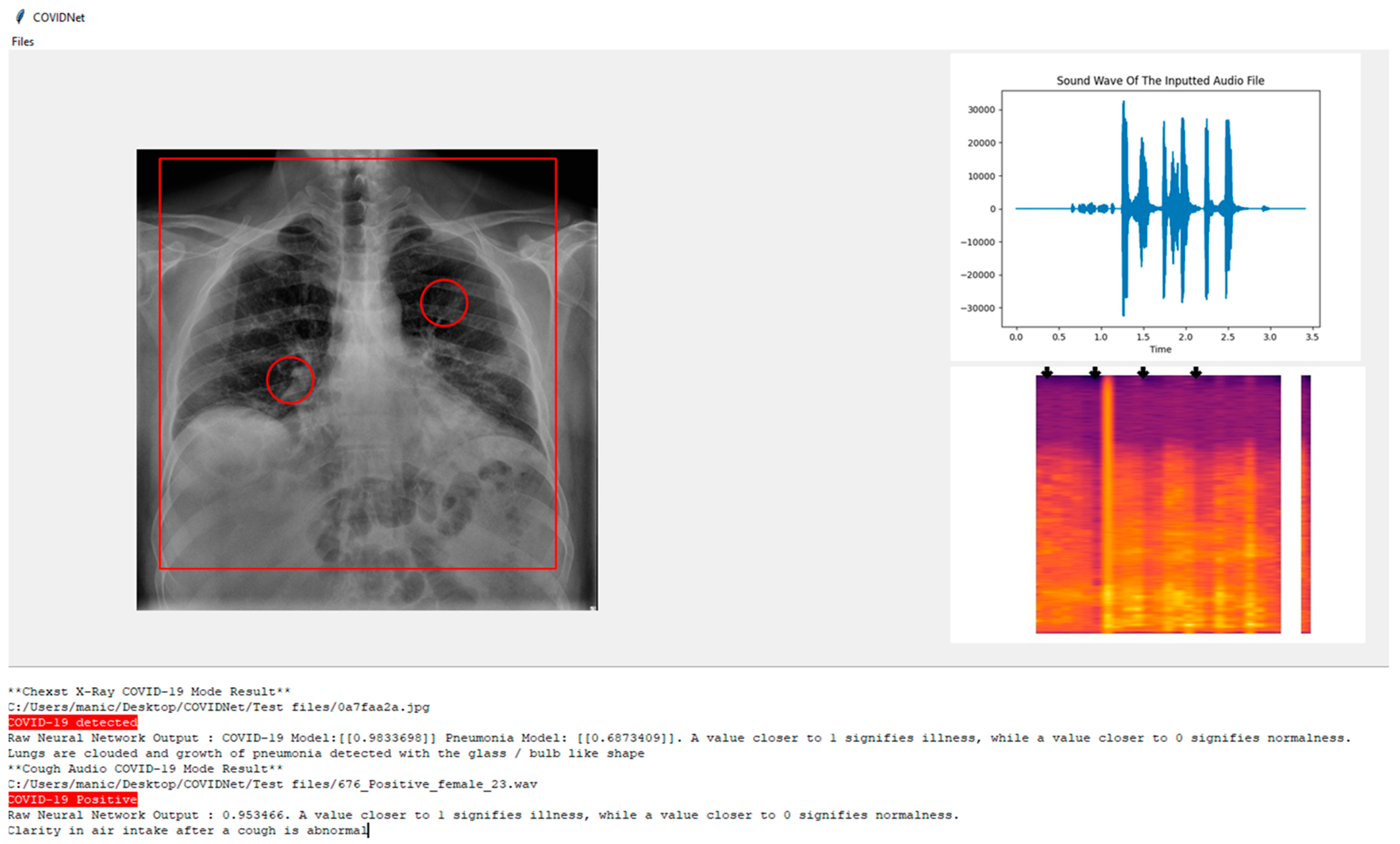Click the 'Sound Wave Of The Inputted Audio File' title
This screenshot has width=1400, height=844.
pos(1160,81)
